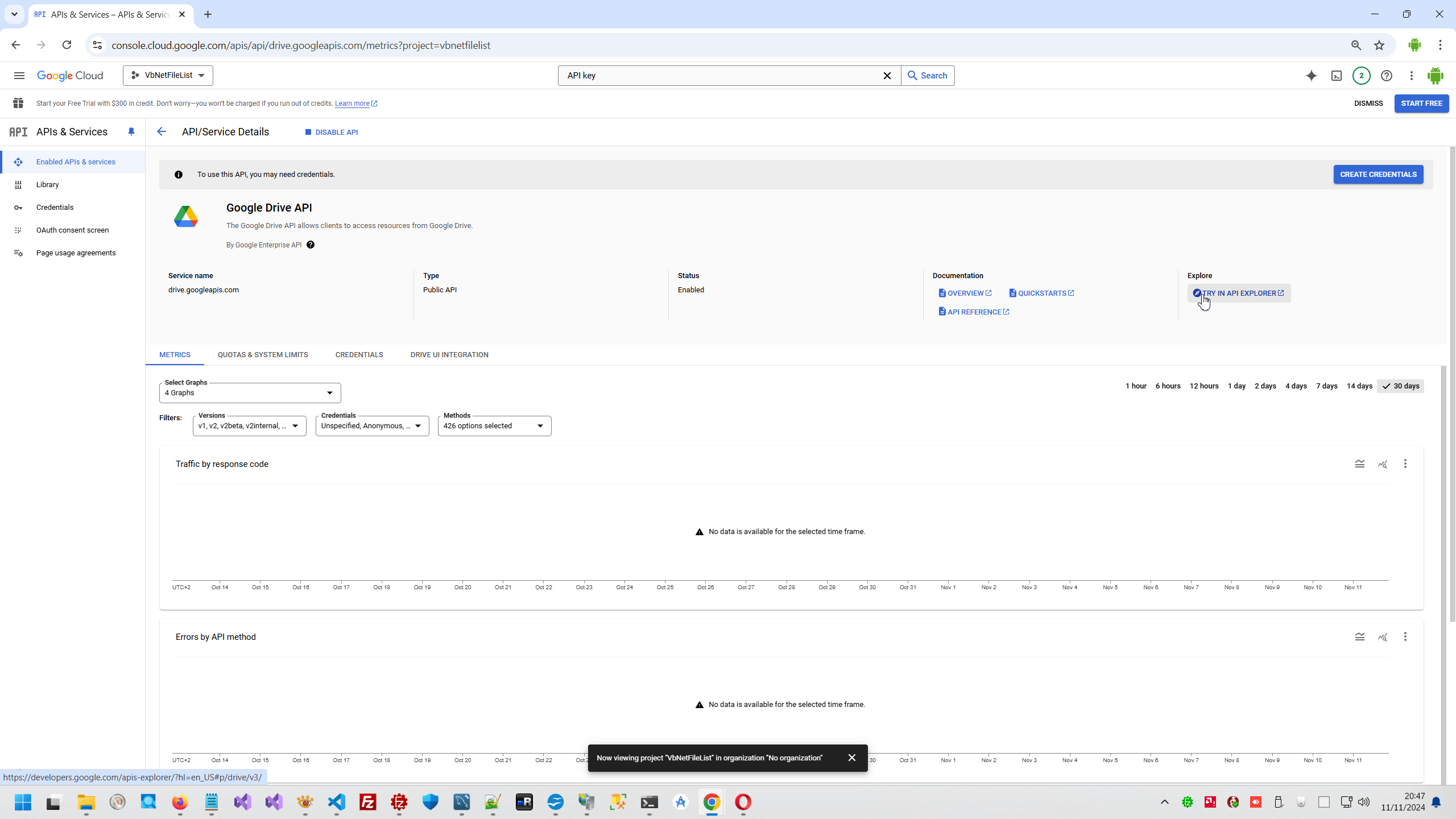Click the hamburger navigation menu icon
The width and height of the screenshot is (1456, 819).
(19, 76)
